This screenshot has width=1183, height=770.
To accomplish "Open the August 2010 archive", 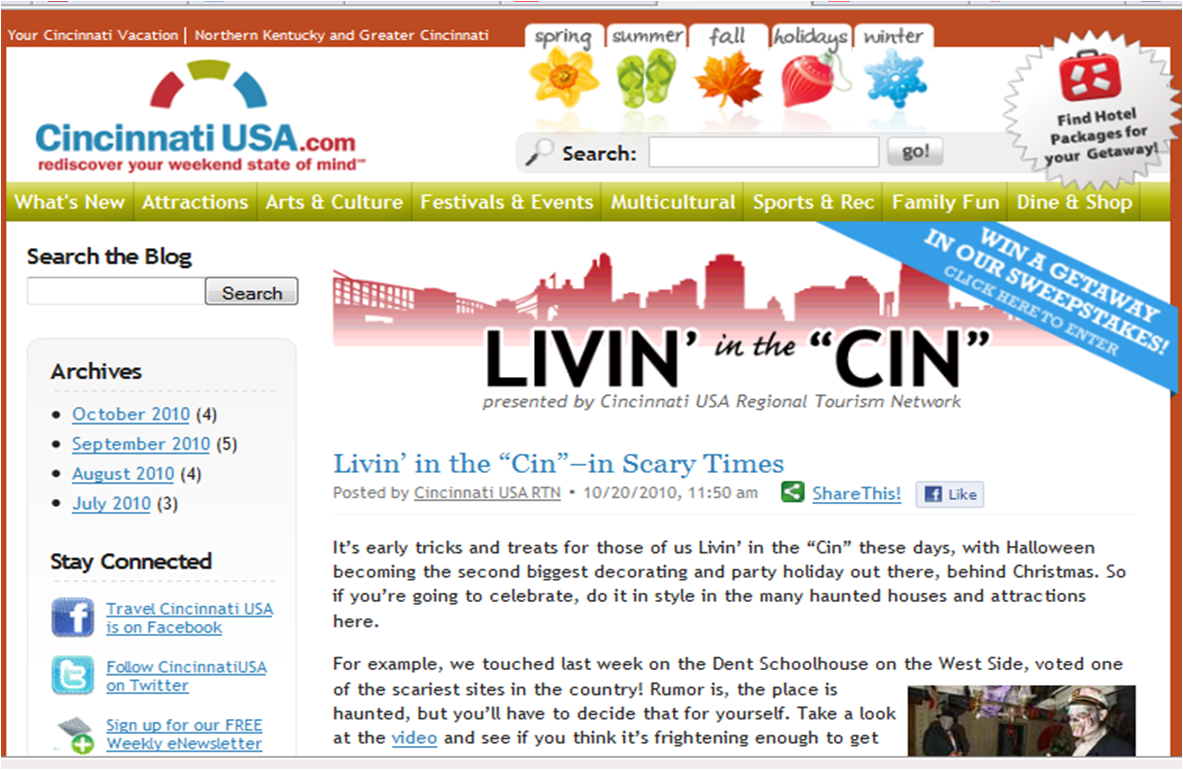I will point(123,474).
